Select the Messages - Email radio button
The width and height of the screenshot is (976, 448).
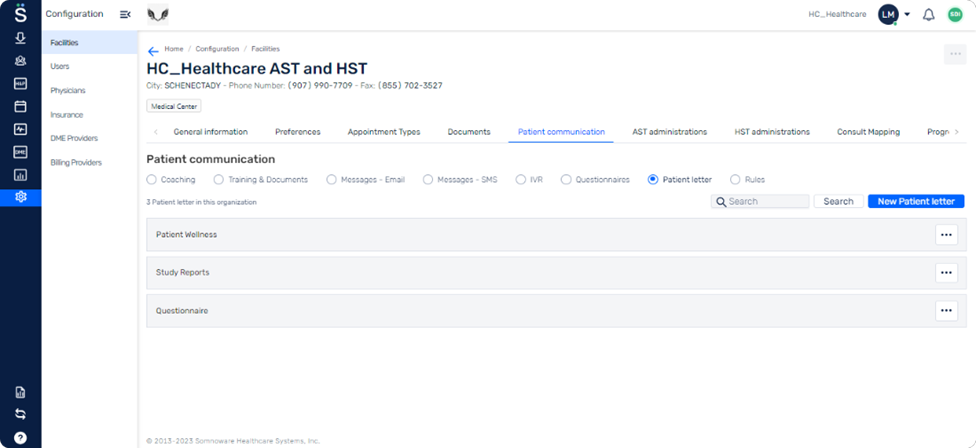pyautogui.click(x=331, y=179)
